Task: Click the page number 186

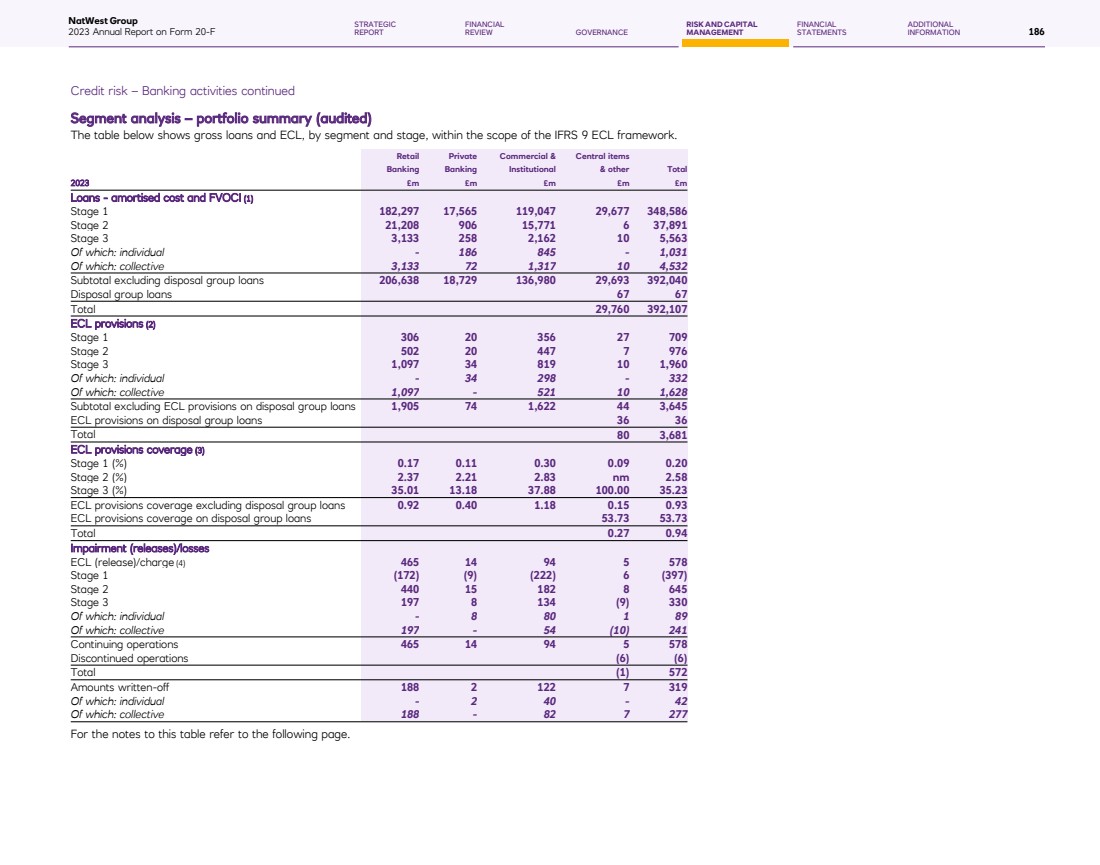Action: pyautogui.click(x=1036, y=32)
